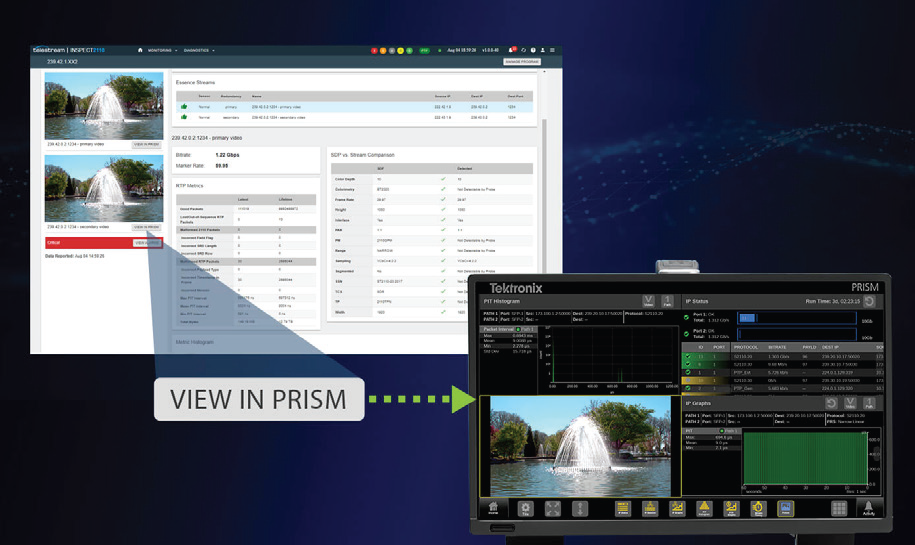Click thumbs-up status icon of secondary stream

(x=184, y=117)
